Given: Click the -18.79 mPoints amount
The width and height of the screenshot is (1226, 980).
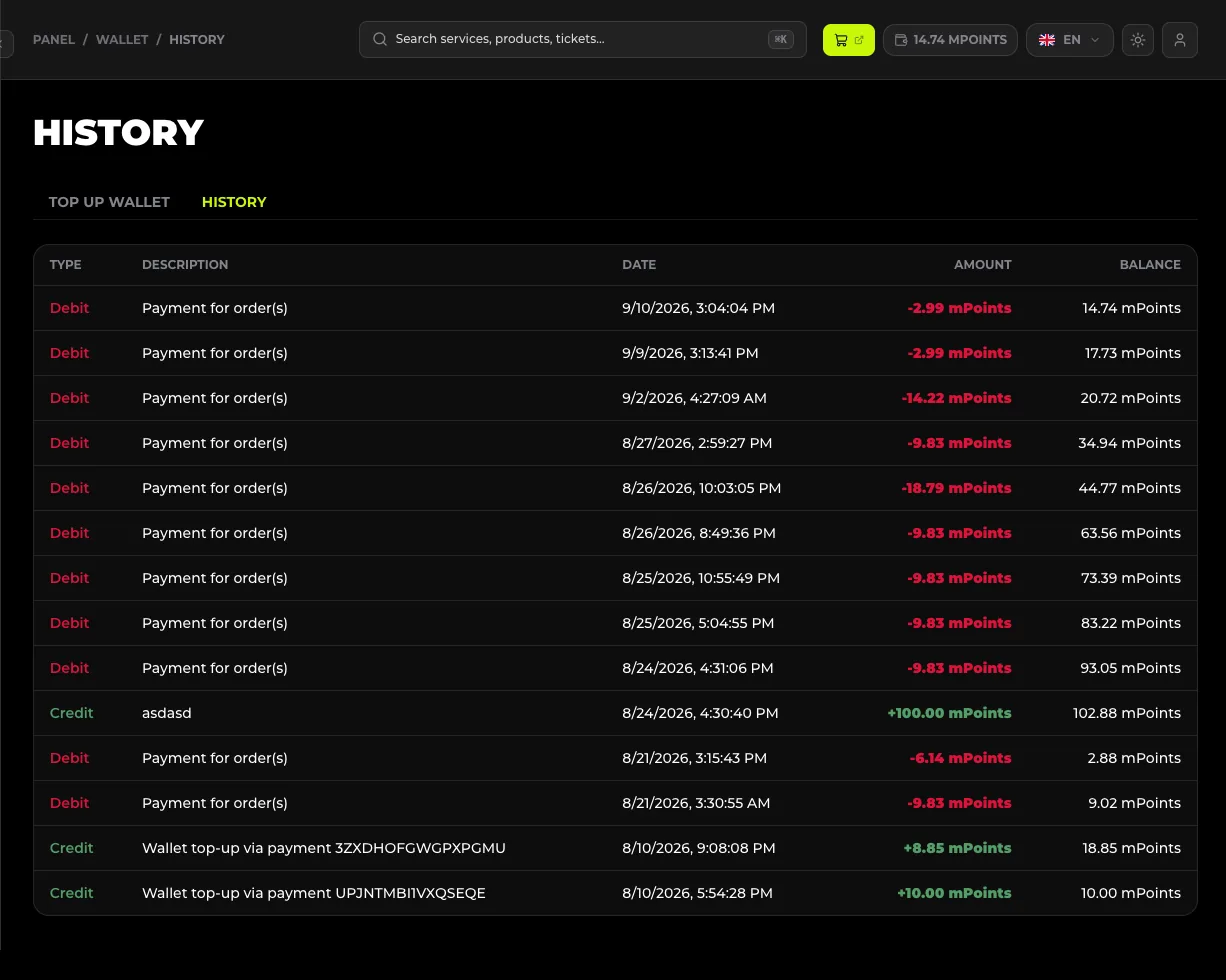Looking at the screenshot, I should click(956, 488).
